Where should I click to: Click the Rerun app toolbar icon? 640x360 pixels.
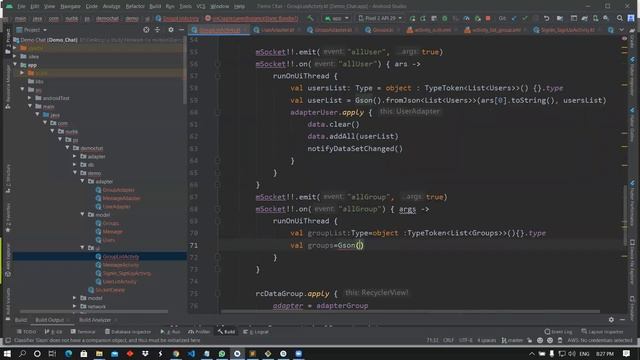412,18
